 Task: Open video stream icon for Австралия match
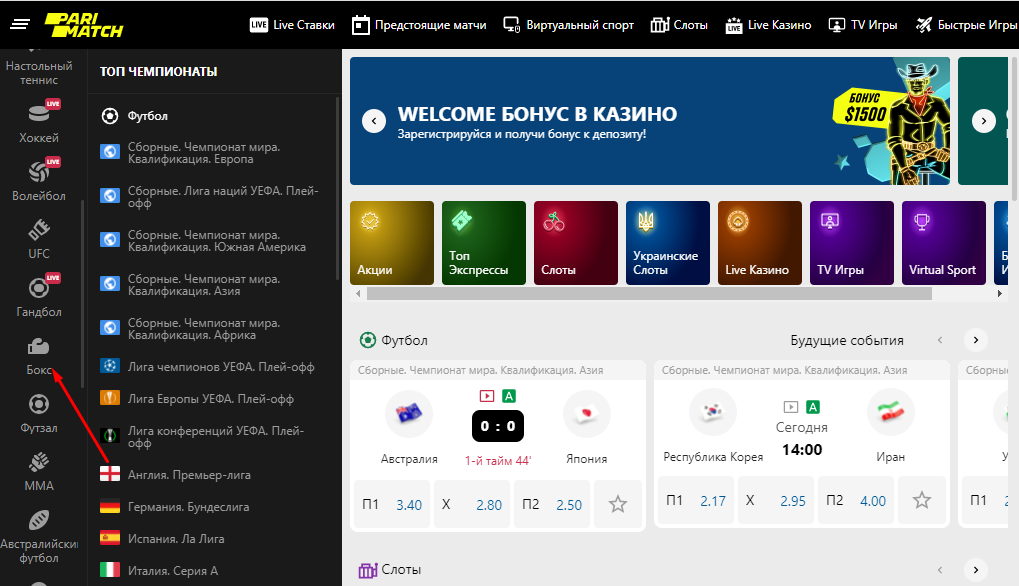pyautogui.click(x=487, y=396)
